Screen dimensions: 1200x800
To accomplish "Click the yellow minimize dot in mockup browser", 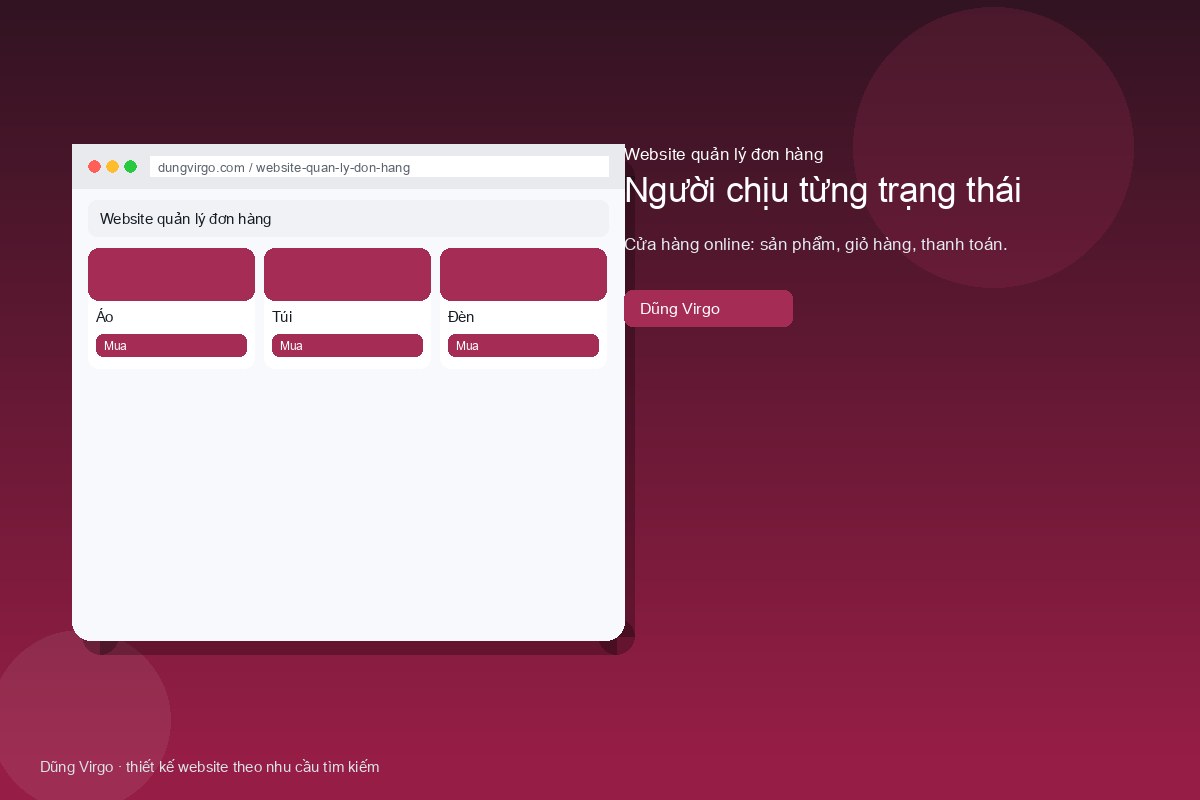I will coord(112,167).
